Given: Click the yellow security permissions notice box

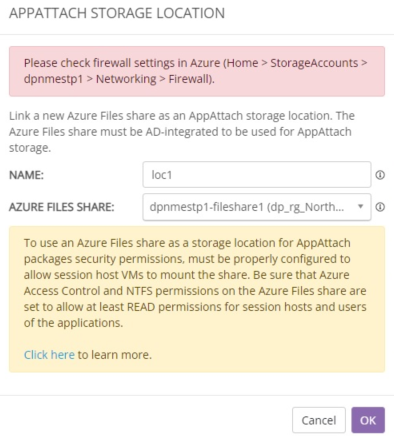Looking at the screenshot, I should pos(197,299).
